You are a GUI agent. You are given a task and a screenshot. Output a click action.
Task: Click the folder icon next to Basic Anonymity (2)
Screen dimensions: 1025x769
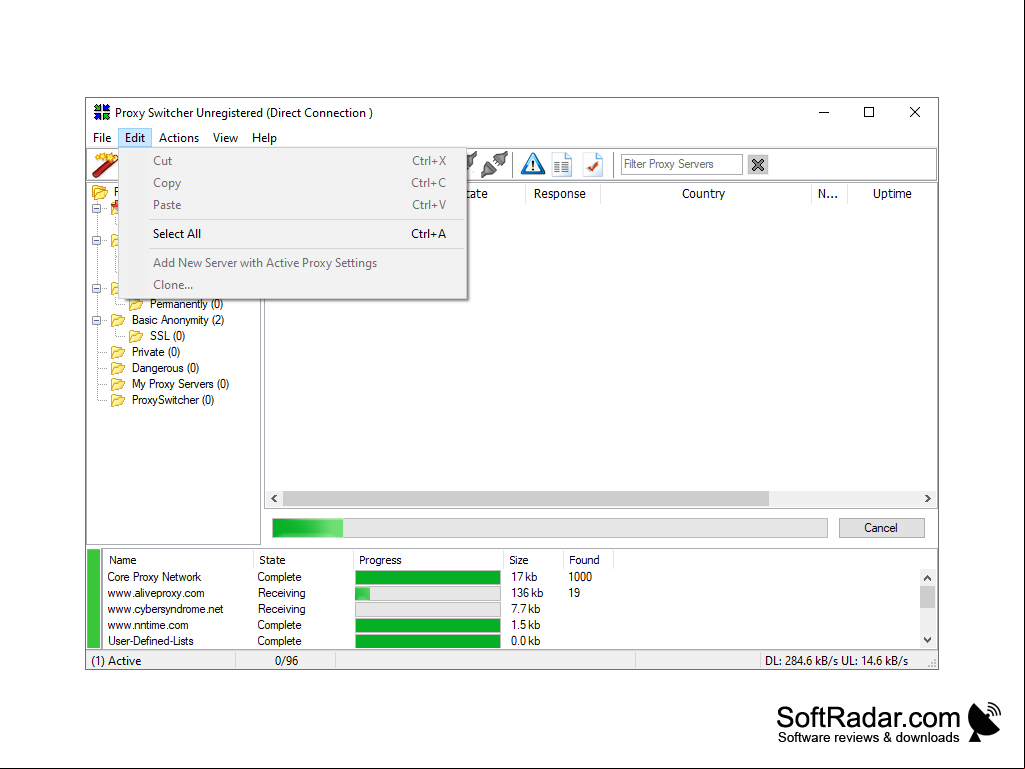[118, 320]
